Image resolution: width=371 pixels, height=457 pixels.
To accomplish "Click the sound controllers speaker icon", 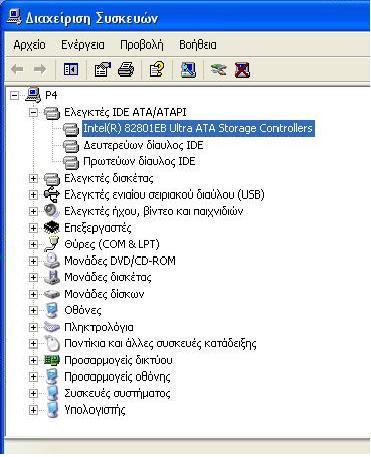I will 52,211.
